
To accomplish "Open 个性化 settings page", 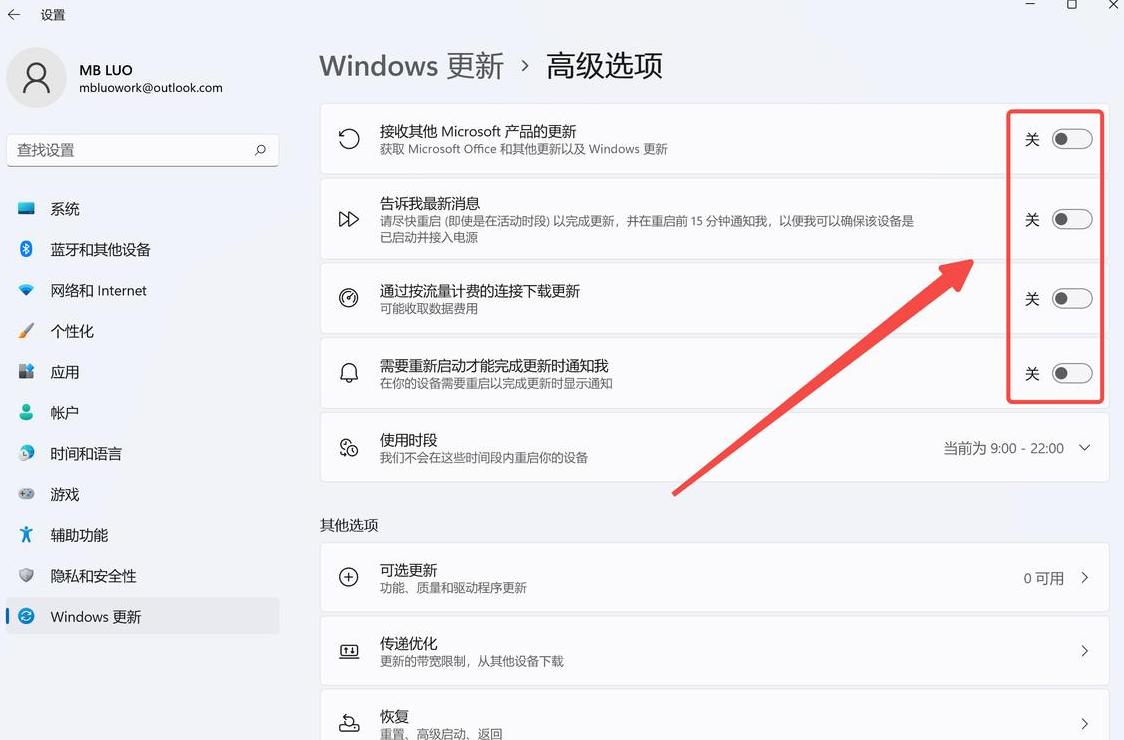I will [143, 331].
